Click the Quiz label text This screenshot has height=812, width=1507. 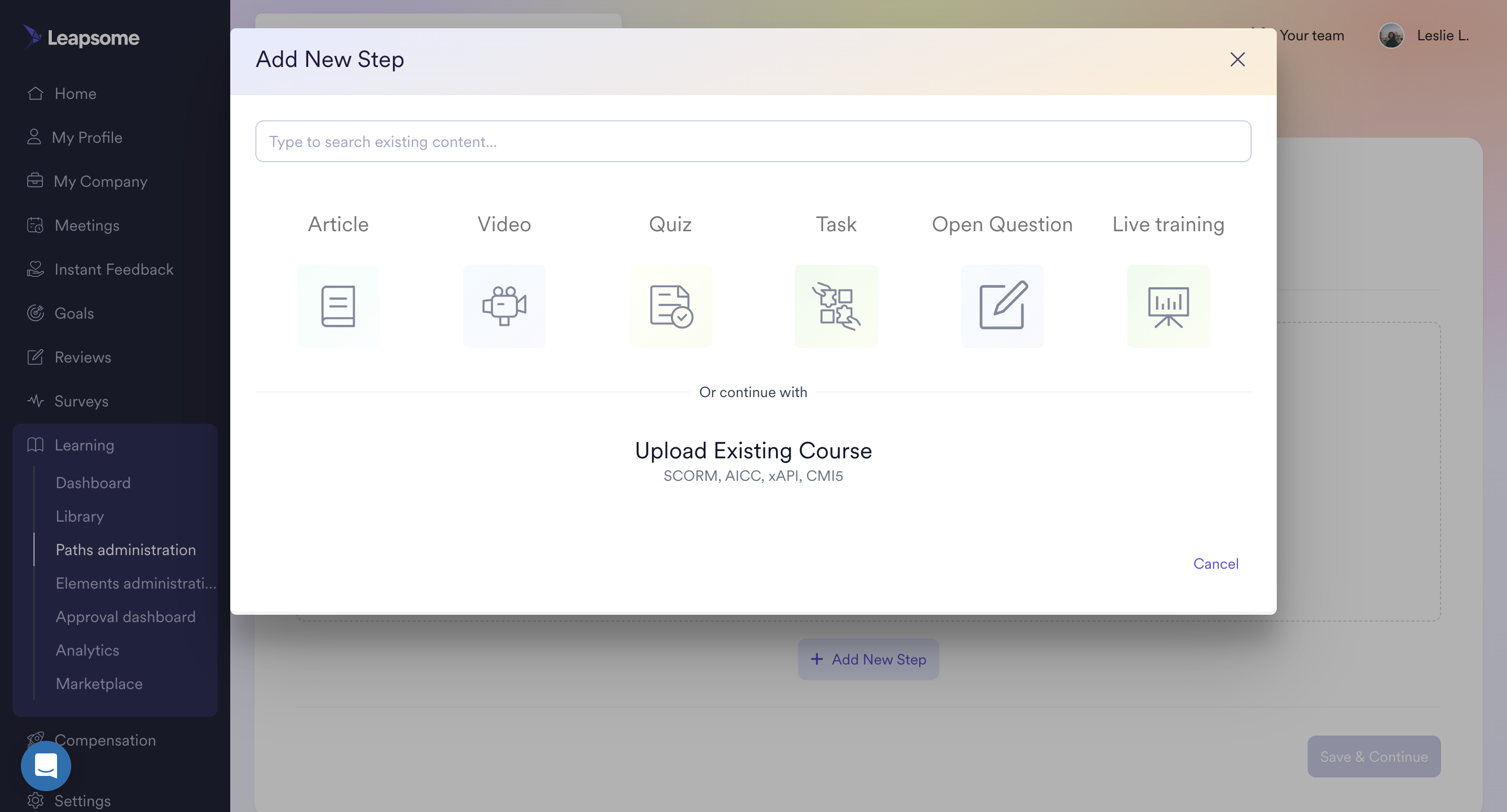670,224
